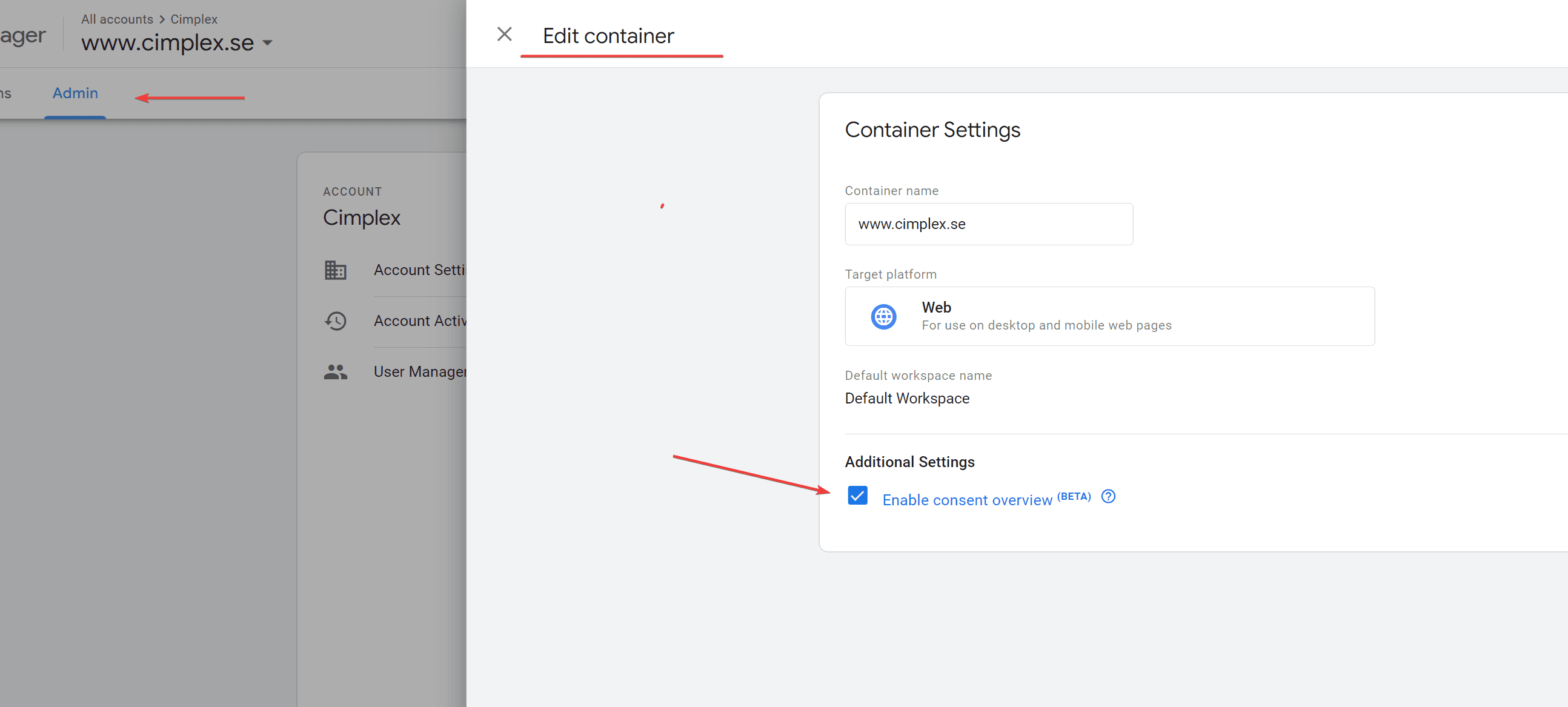Screen dimensions: 1568x707
Task: Click the All accounts breadcrumb link
Action: pyautogui.click(x=118, y=19)
